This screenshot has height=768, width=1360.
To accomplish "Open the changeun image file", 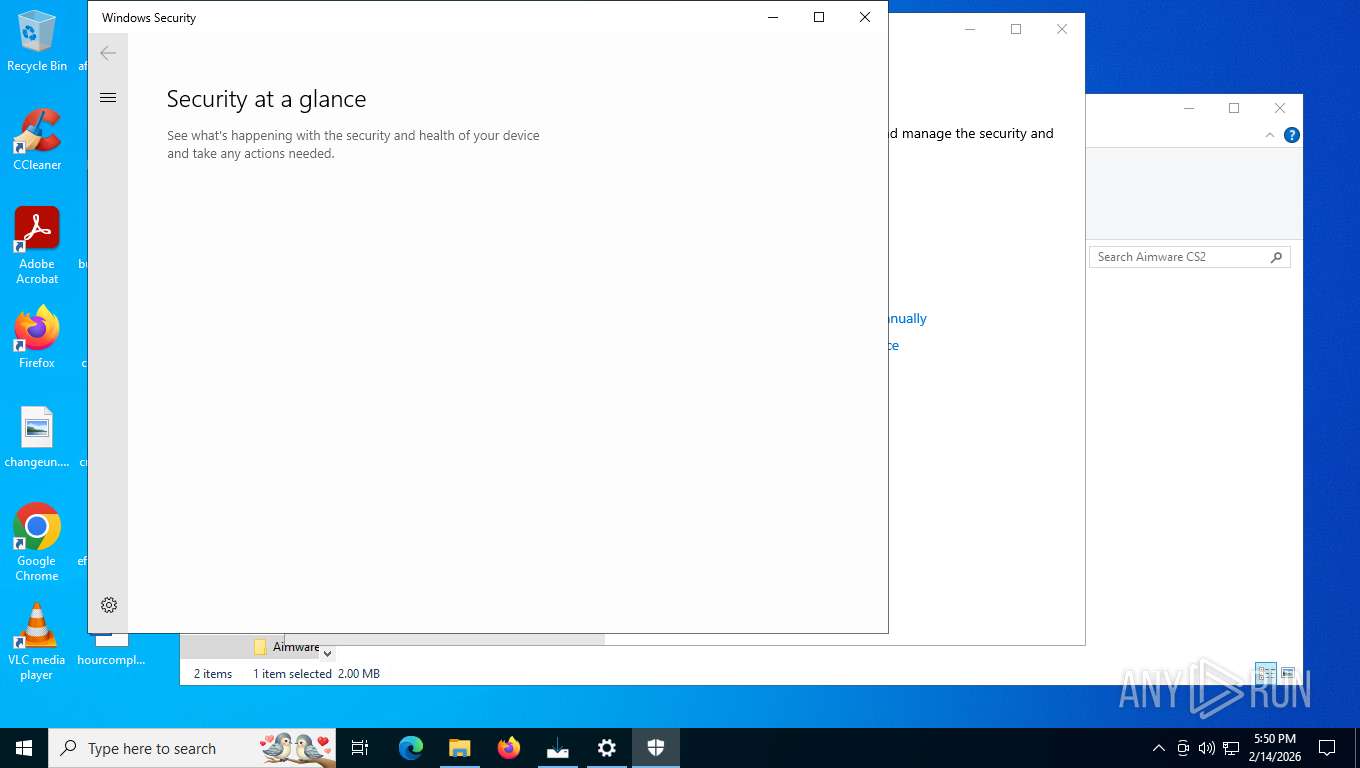I will [37, 437].
